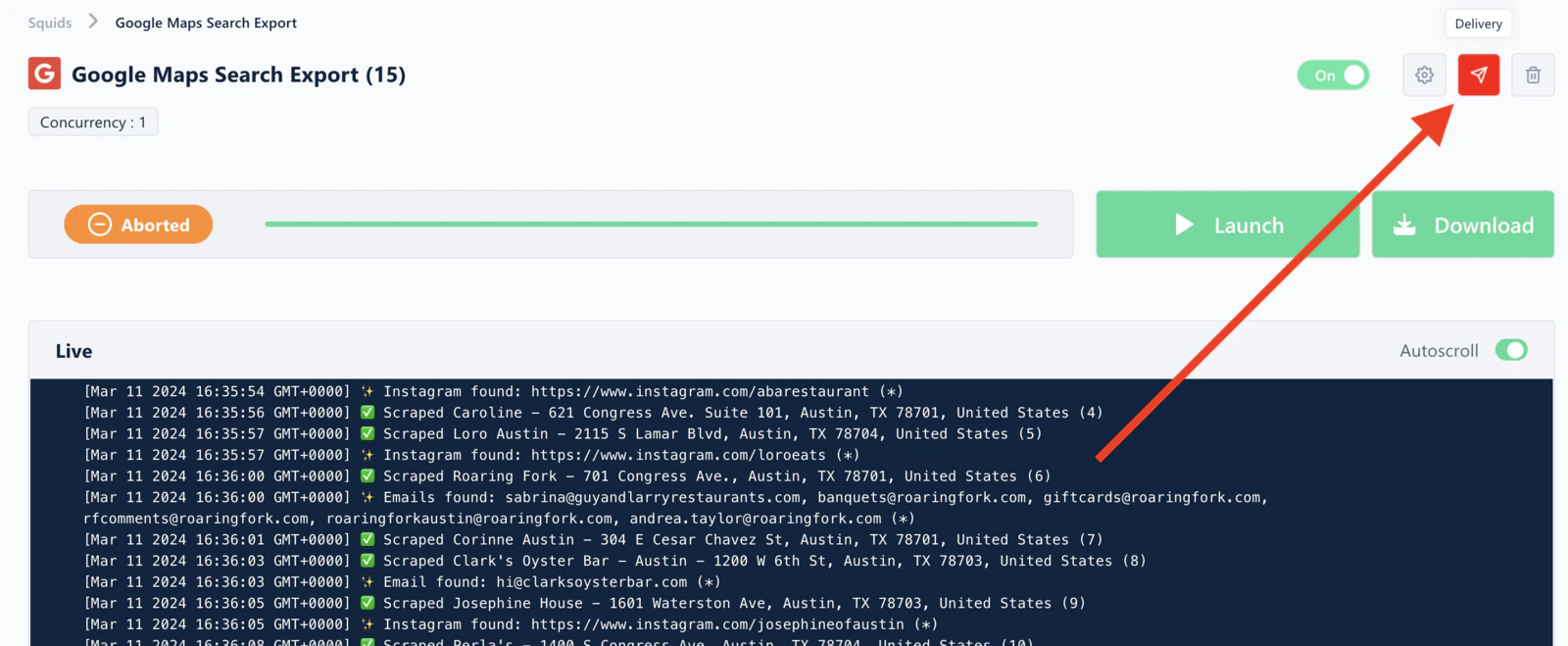Click the 'Email found: hi@clarksoysterbar.com' log line
Screen dimensions: 1568x646
tap(402, 582)
